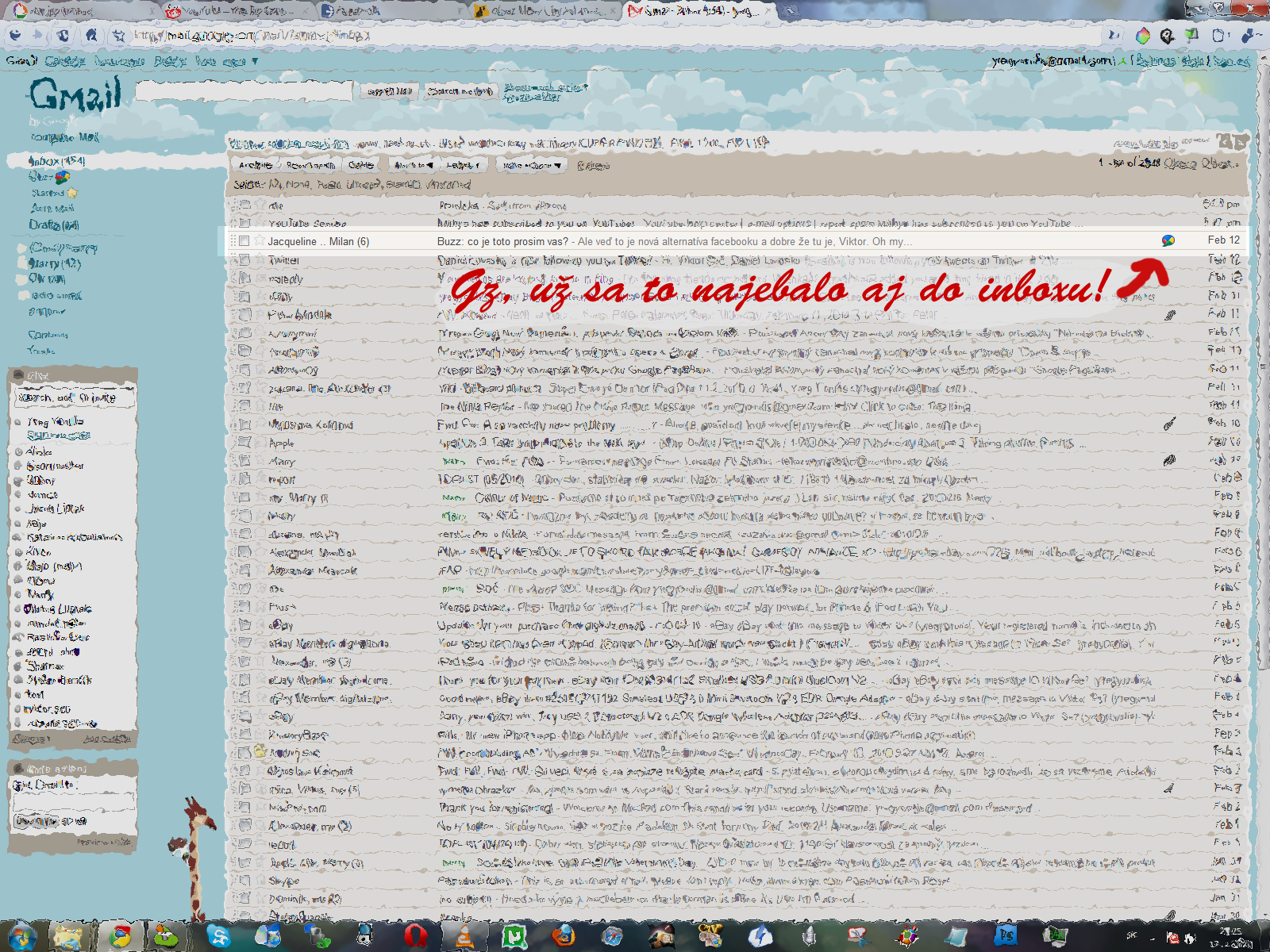
Task: Open Safari compass icon in the taskbar
Action: pyautogui.click(x=613, y=937)
